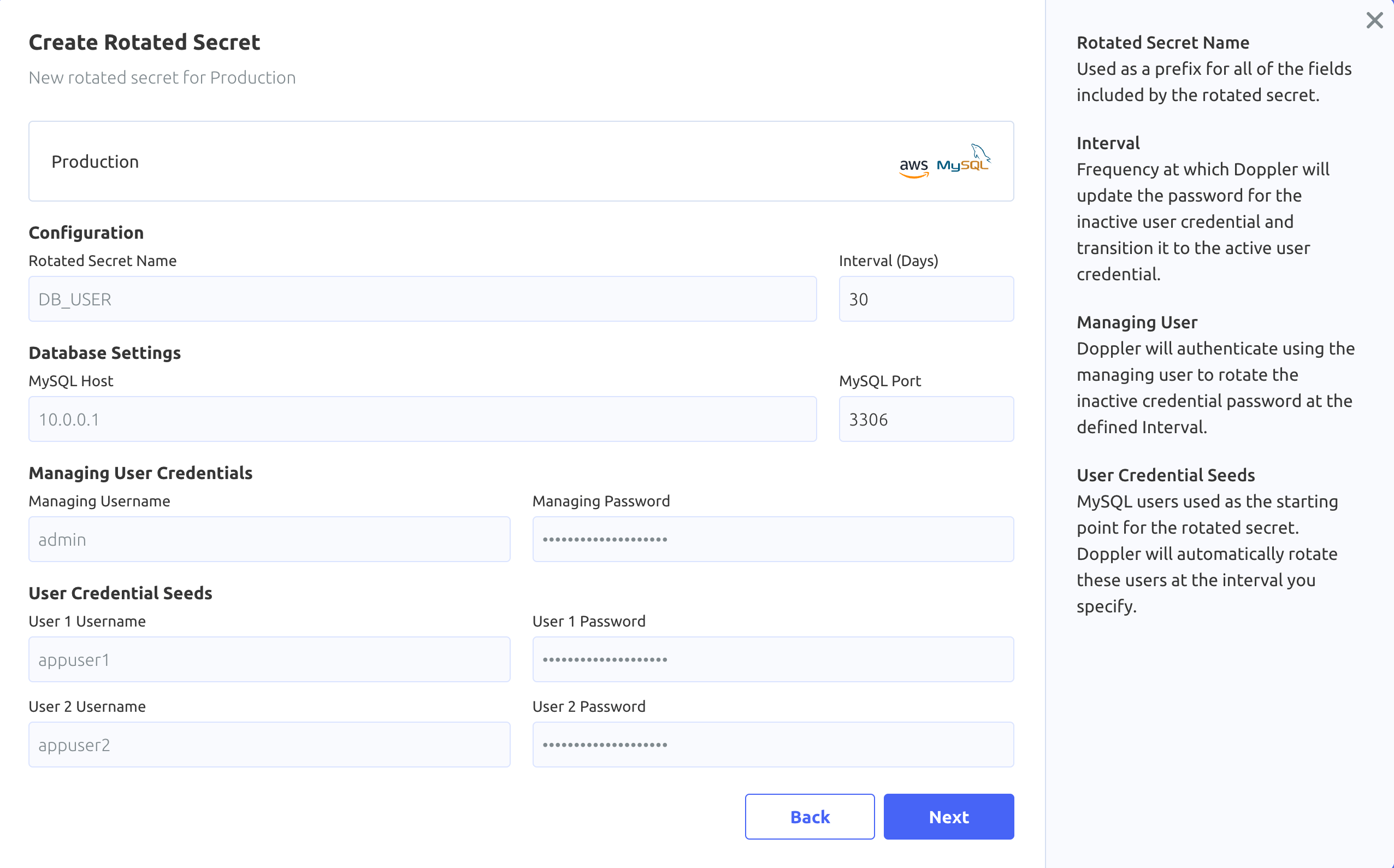This screenshot has width=1394, height=868.
Task: Click the Production integration card
Action: click(459, 161)
